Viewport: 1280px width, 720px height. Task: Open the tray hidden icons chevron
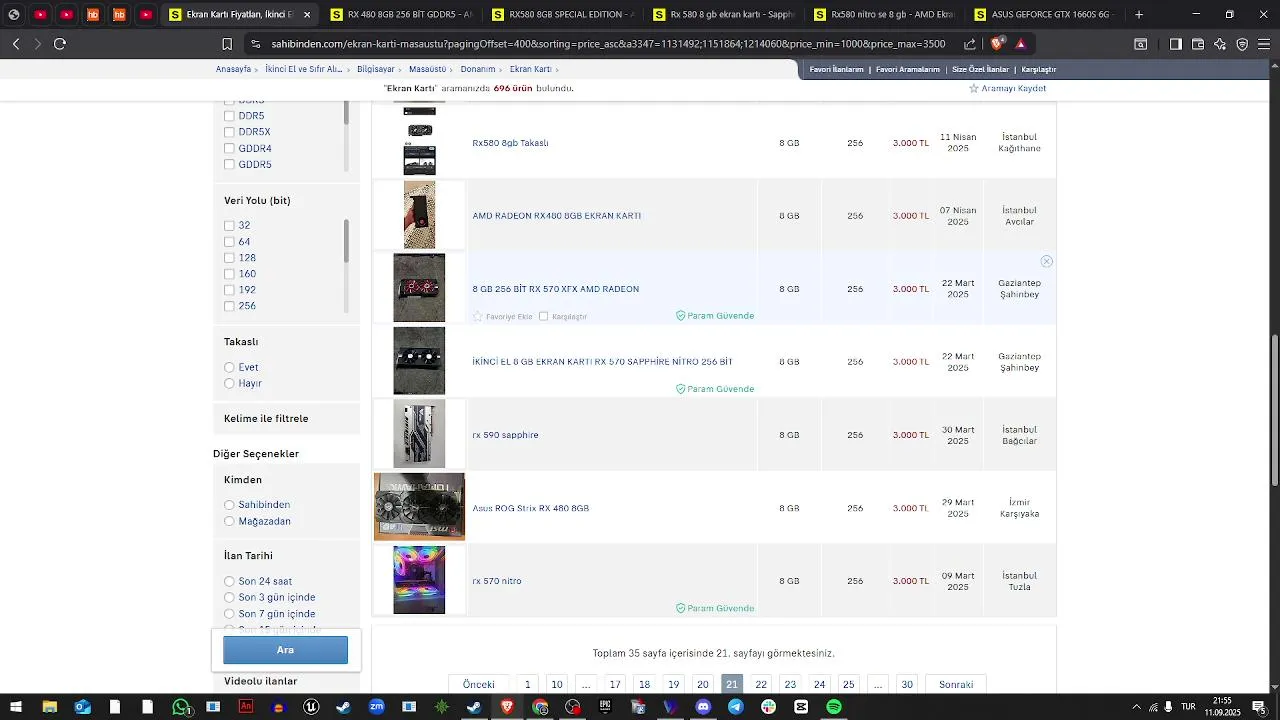(1136, 707)
